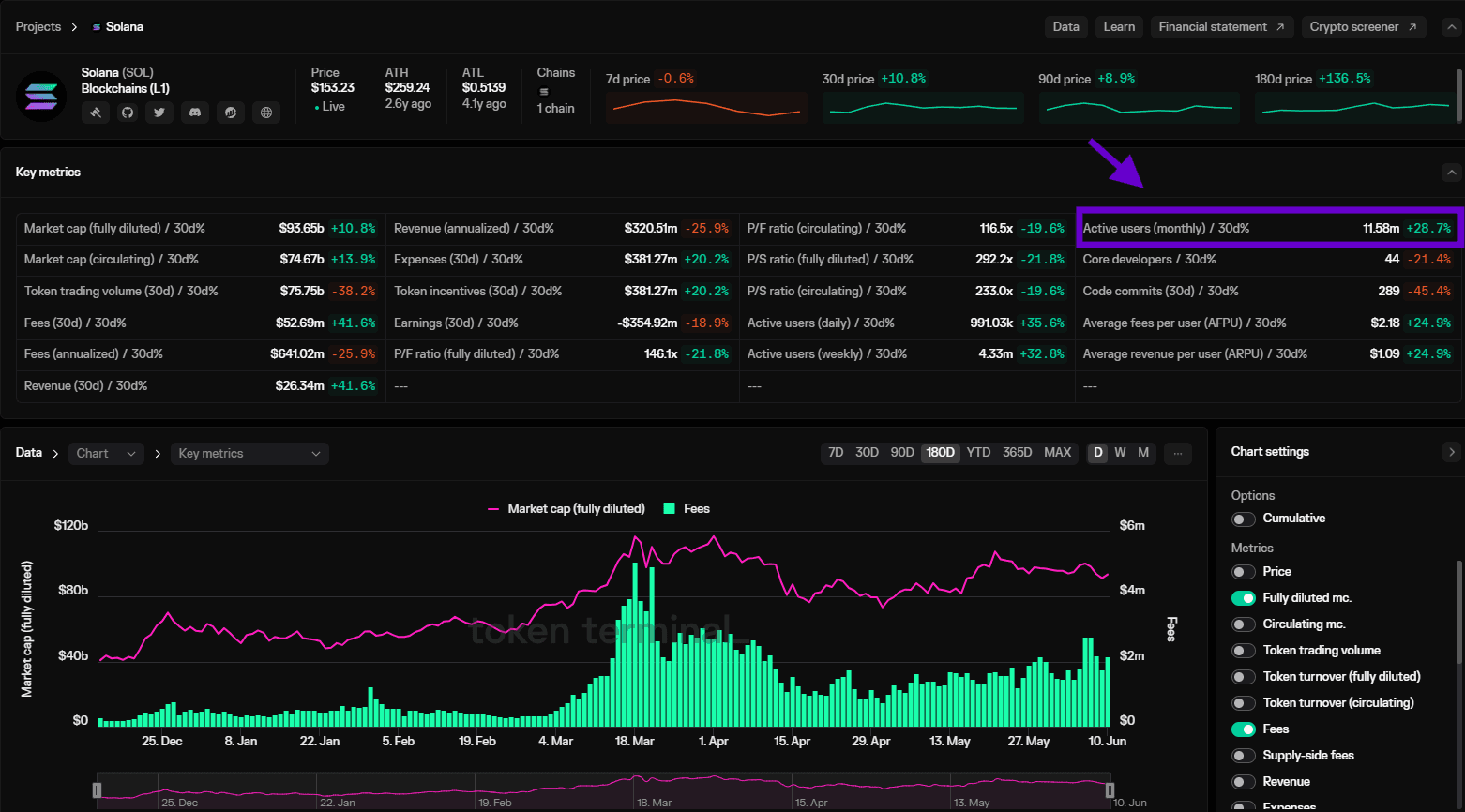Open Solana's Discord server icon
Screen dimensions: 1465x812
(195, 113)
